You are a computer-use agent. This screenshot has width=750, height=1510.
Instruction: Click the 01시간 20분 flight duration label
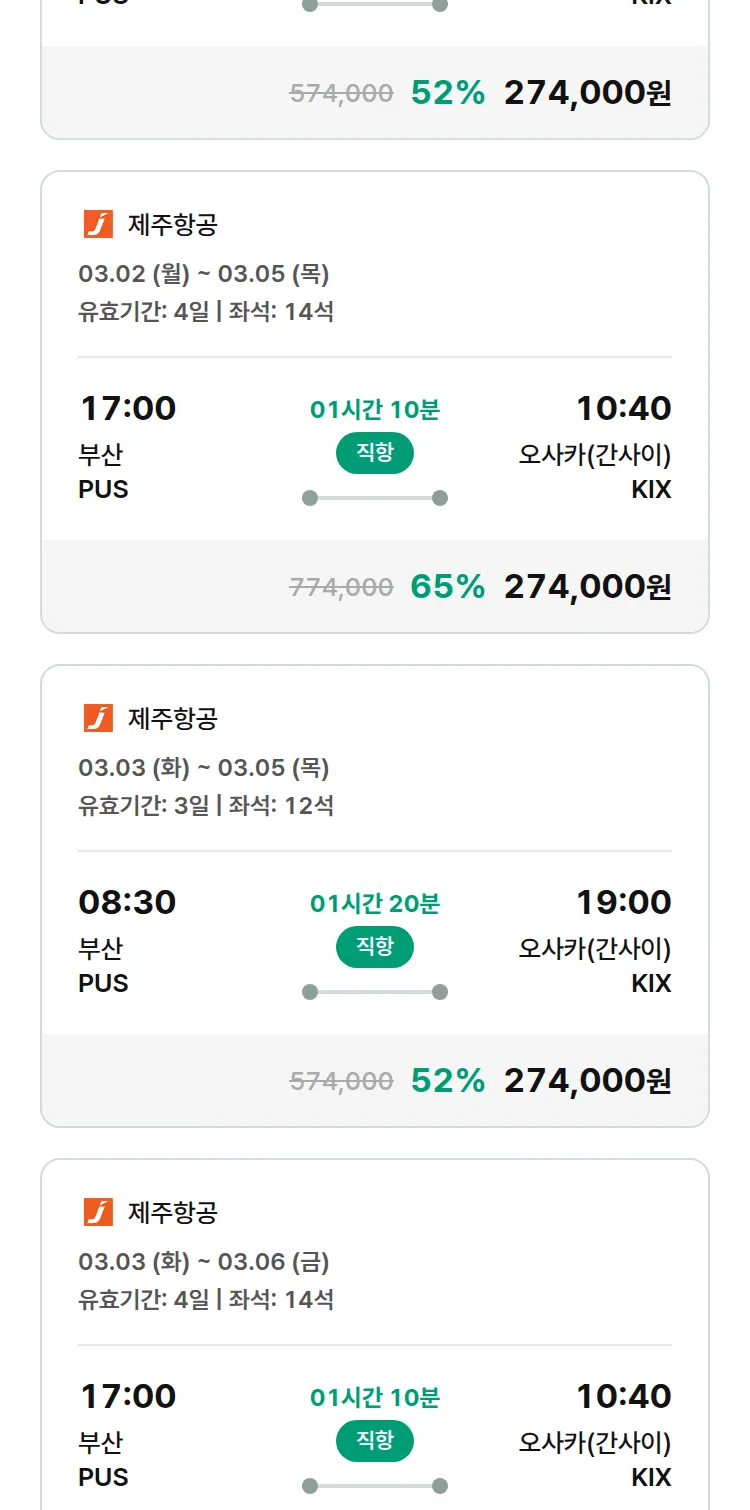click(375, 904)
